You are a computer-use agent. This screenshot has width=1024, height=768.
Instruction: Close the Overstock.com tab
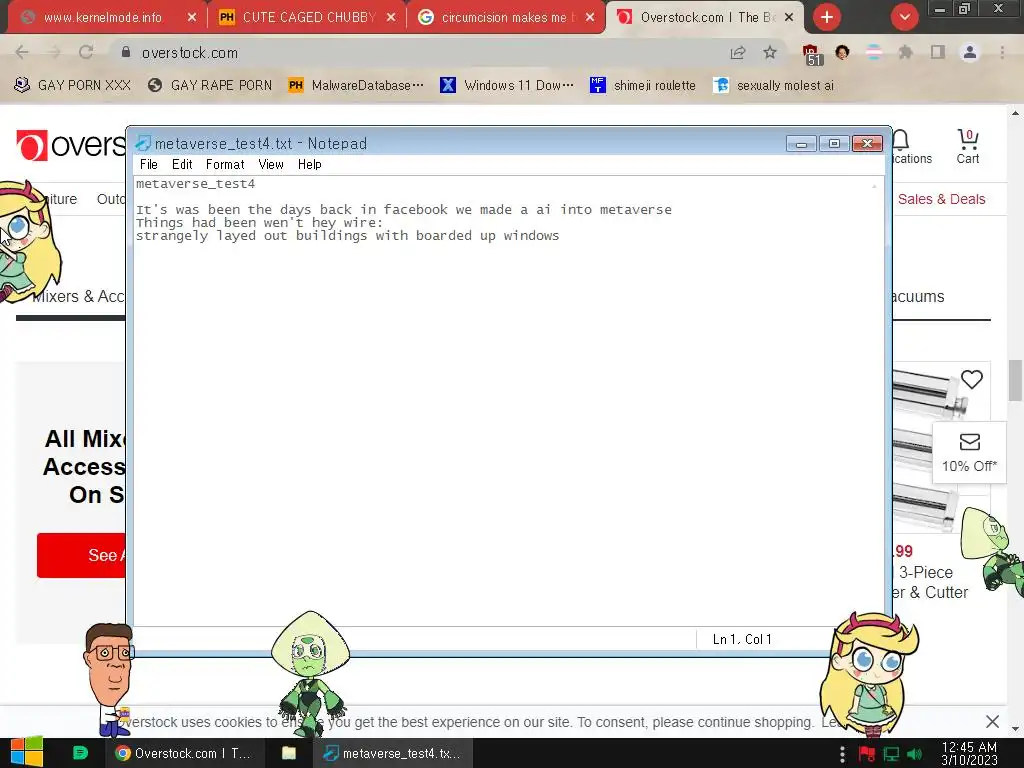(x=789, y=18)
